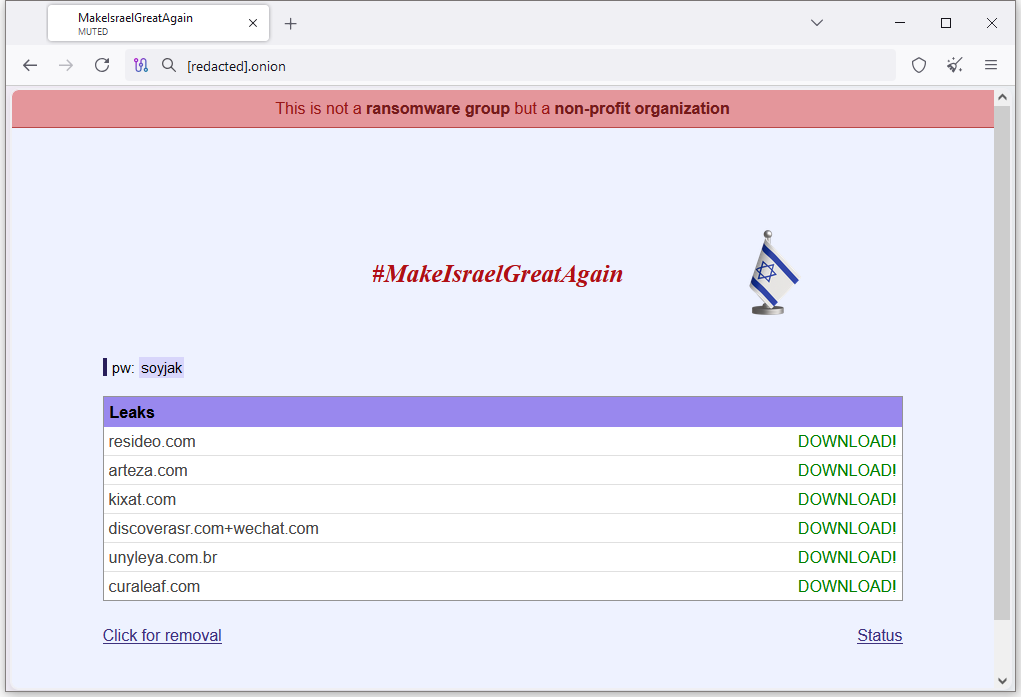Open the Tor circuit display icon
Viewport: 1021px width, 697px height.
point(141,65)
